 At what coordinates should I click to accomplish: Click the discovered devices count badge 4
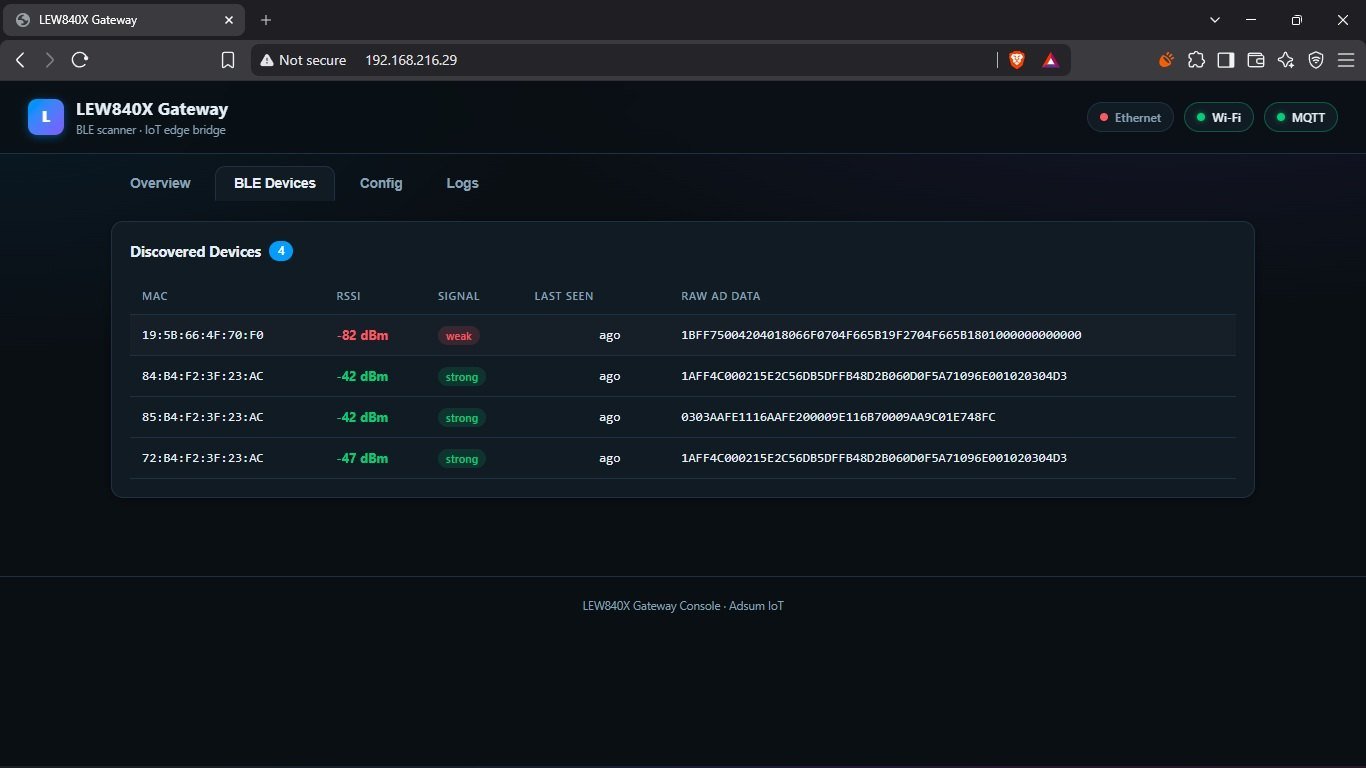click(x=281, y=251)
